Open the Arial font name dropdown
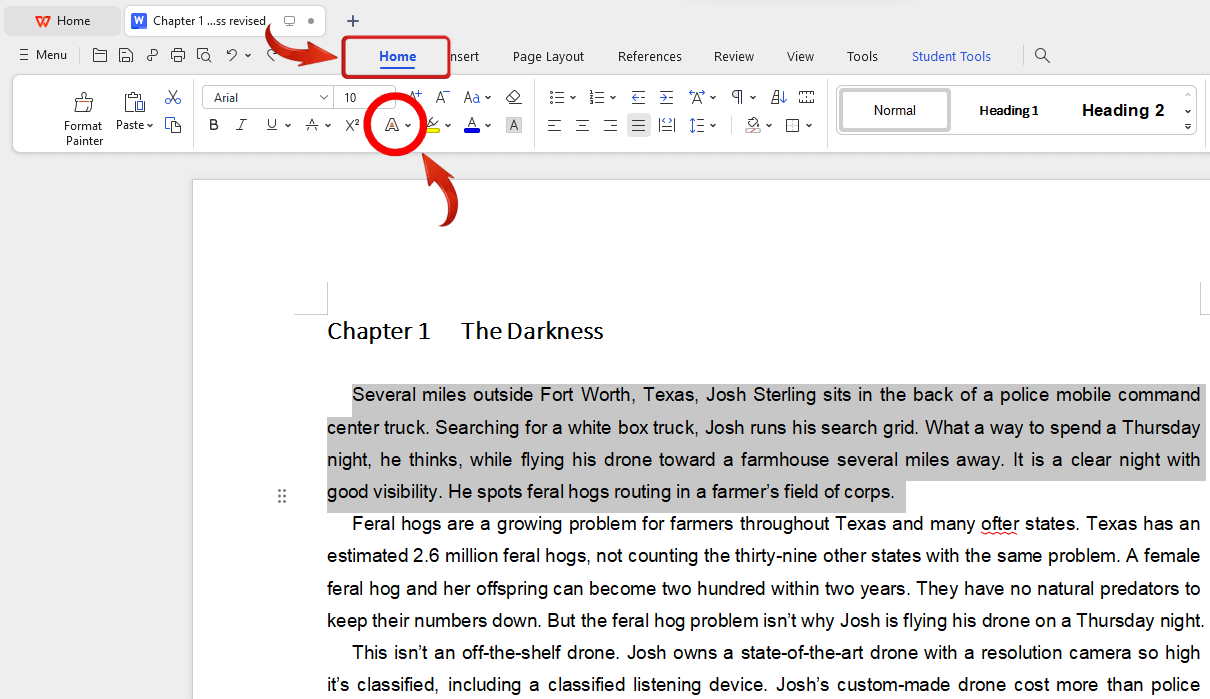 (x=324, y=97)
